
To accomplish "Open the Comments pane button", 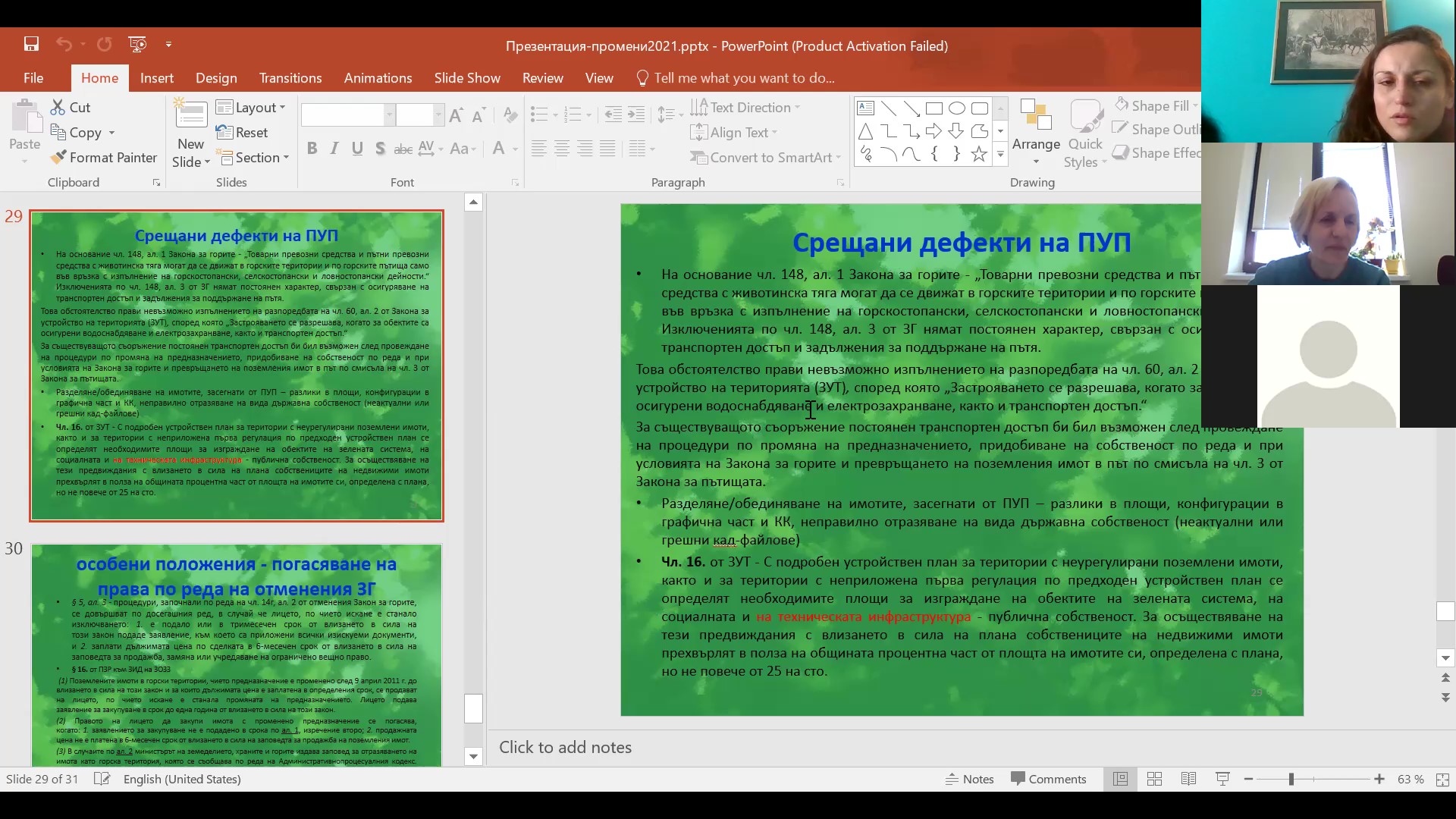I will (x=1048, y=779).
